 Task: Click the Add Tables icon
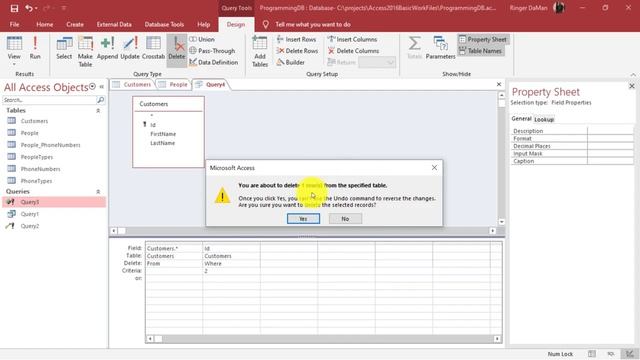pos(260,51)
